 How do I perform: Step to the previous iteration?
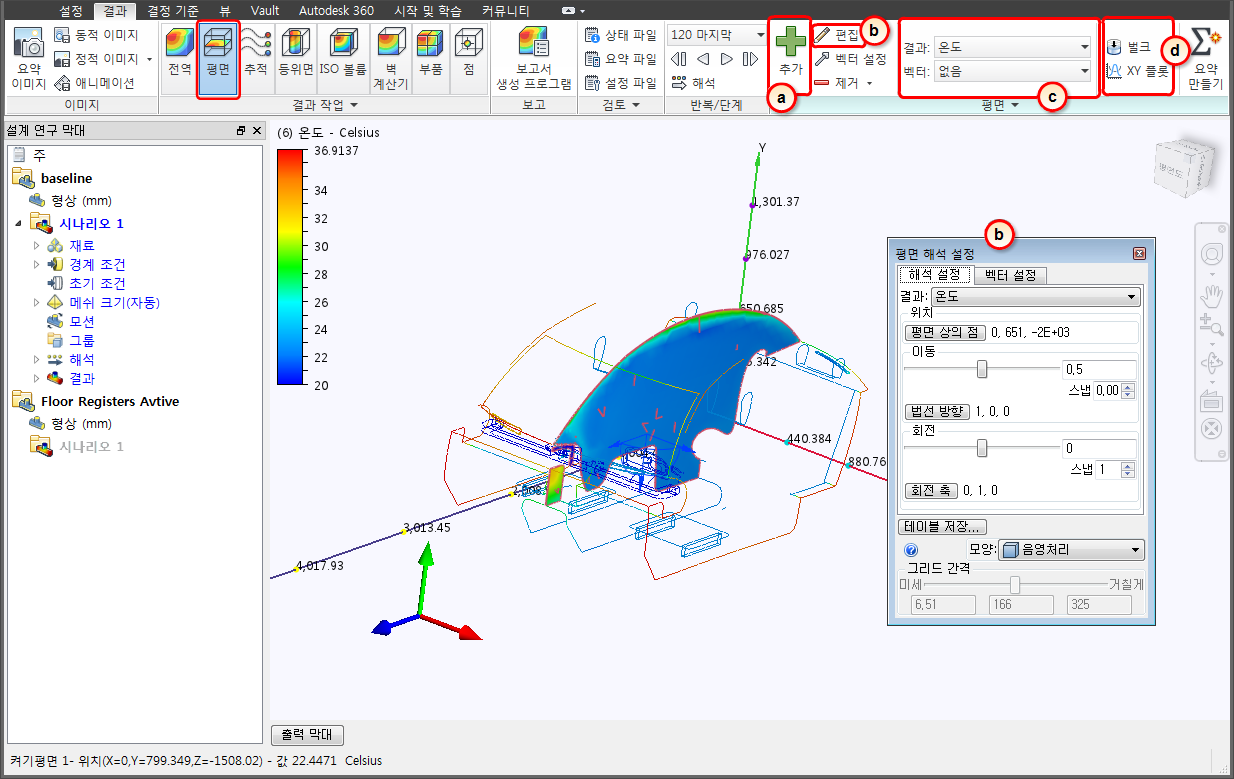click(703, 59)
